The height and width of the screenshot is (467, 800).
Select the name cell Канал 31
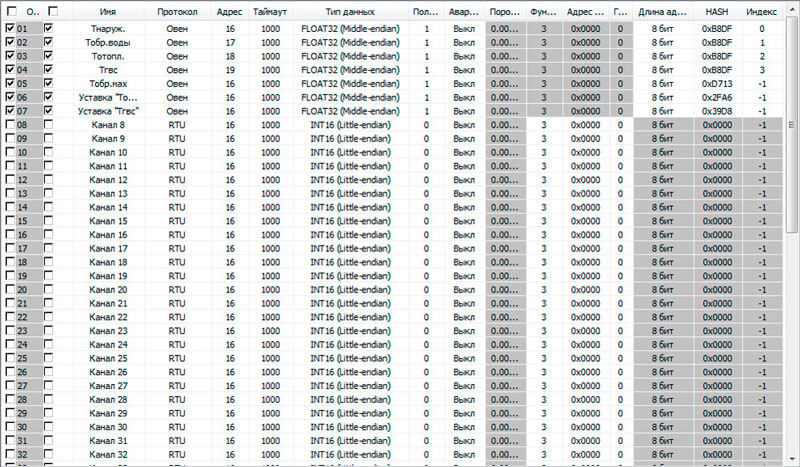[x=108, y=440]
